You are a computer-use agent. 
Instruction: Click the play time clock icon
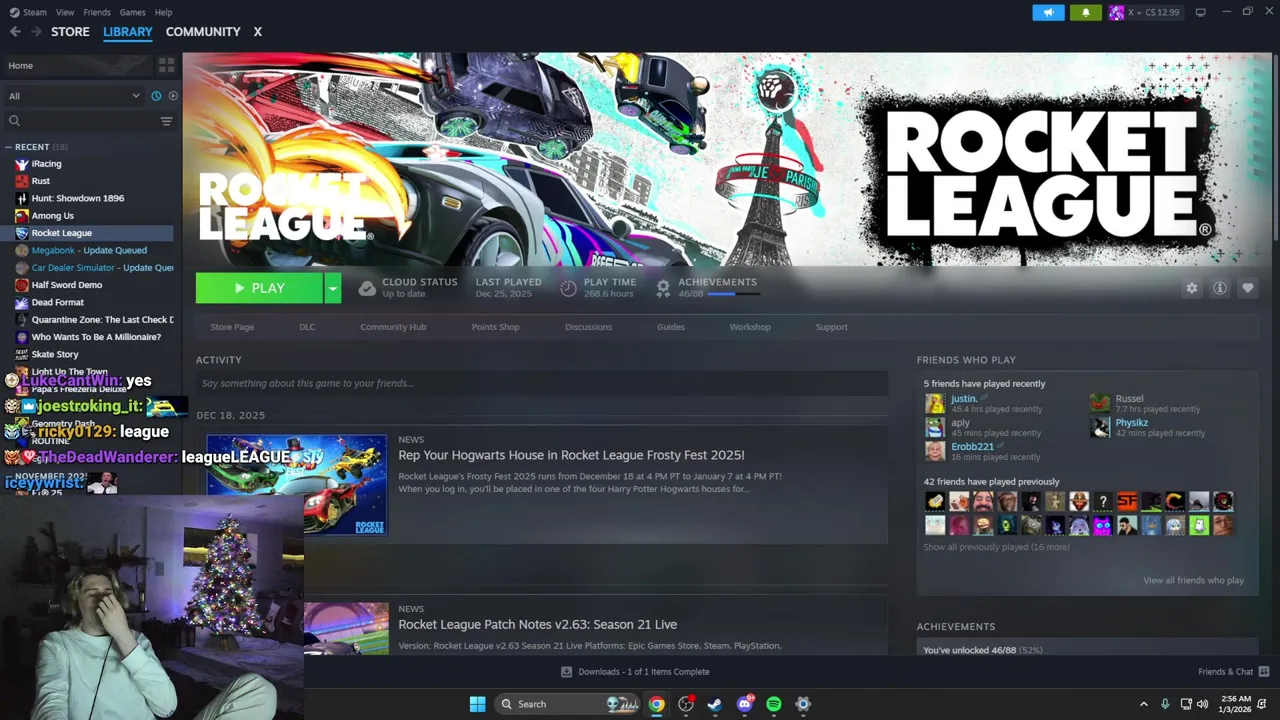pyautogui.click(x=568, y=288)
